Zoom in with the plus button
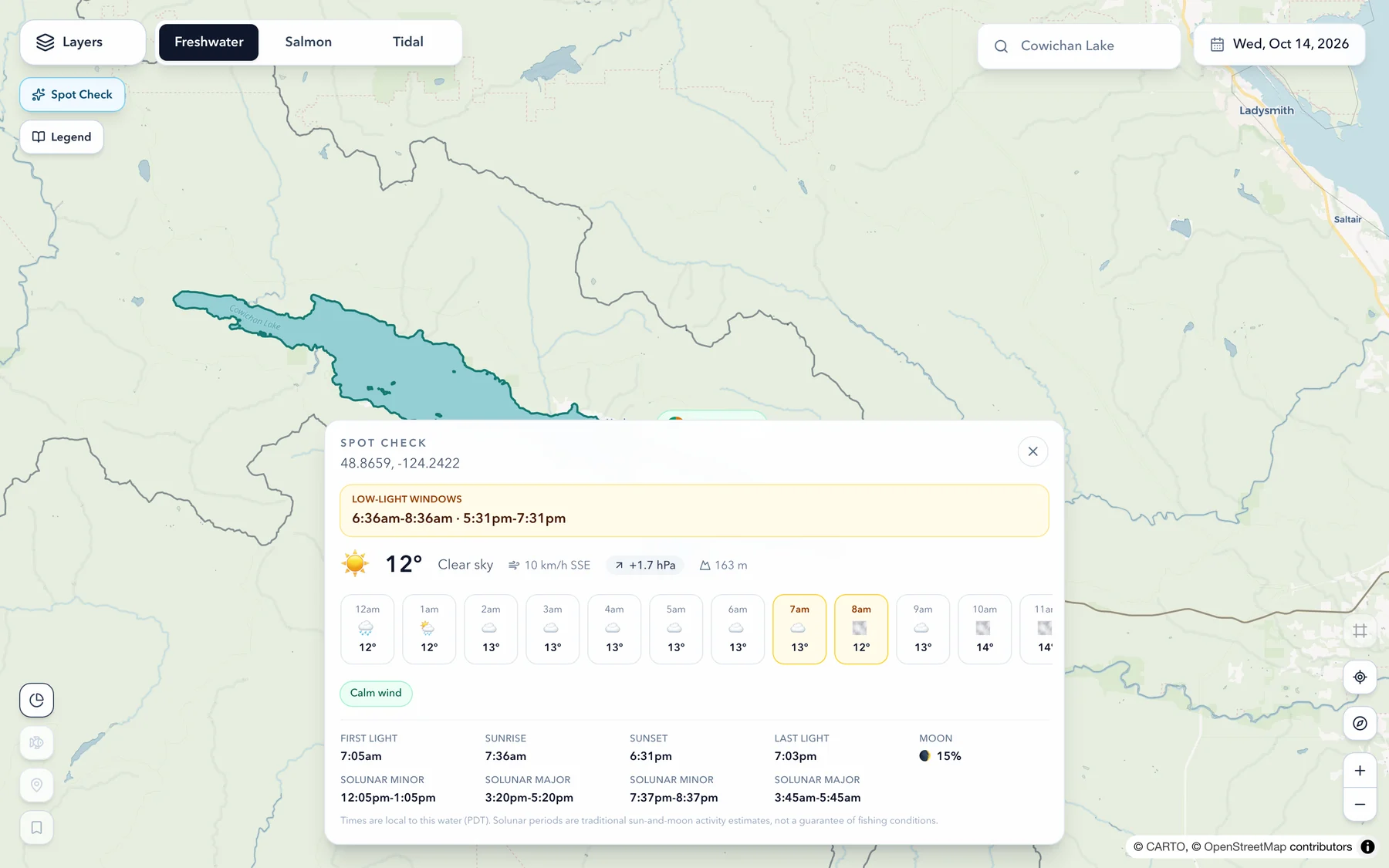The width and height of the screenshot is (1389, 868). 1360,771
